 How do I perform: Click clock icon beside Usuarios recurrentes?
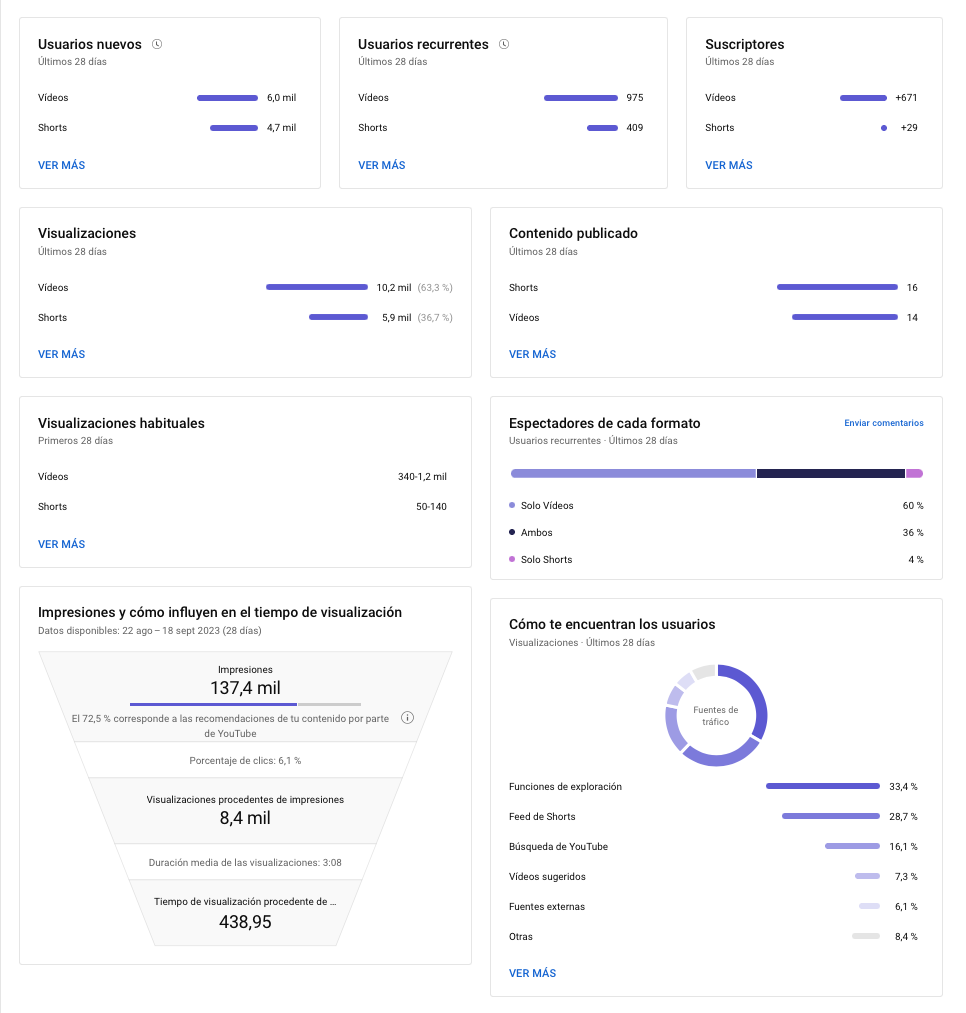click(504, 44)
